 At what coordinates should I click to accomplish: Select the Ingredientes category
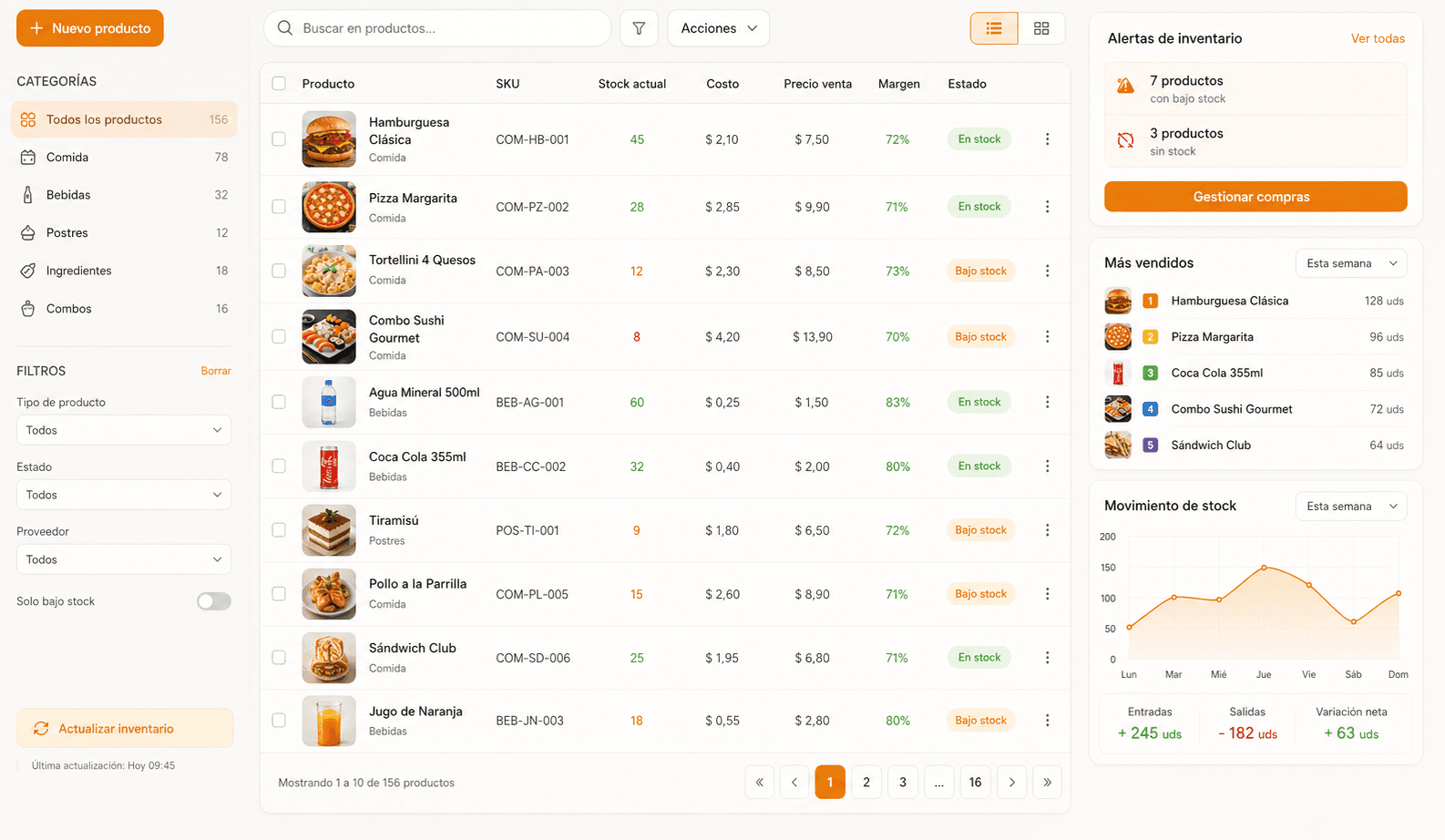point(124,271)
